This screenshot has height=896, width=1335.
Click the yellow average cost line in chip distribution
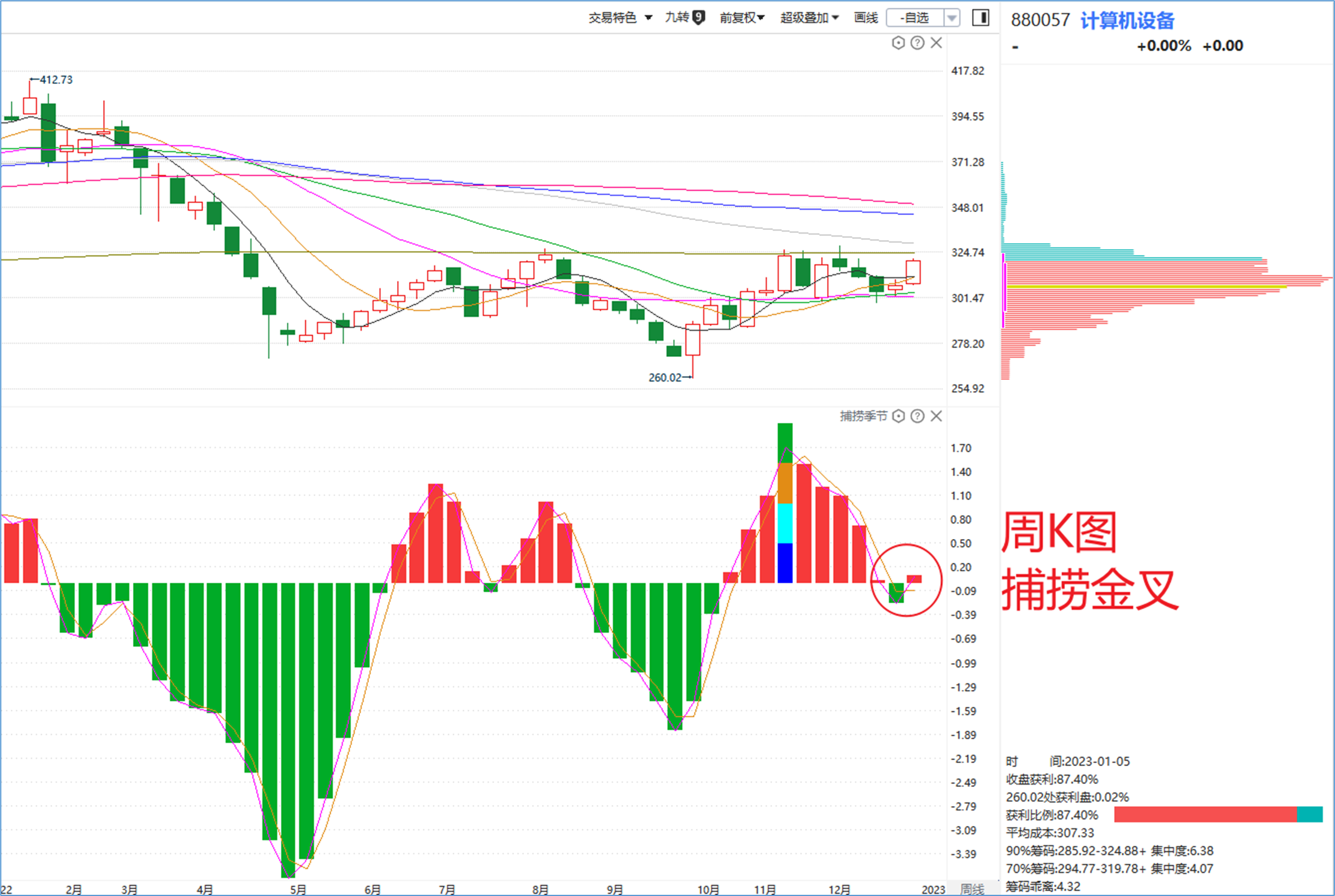1146,287
